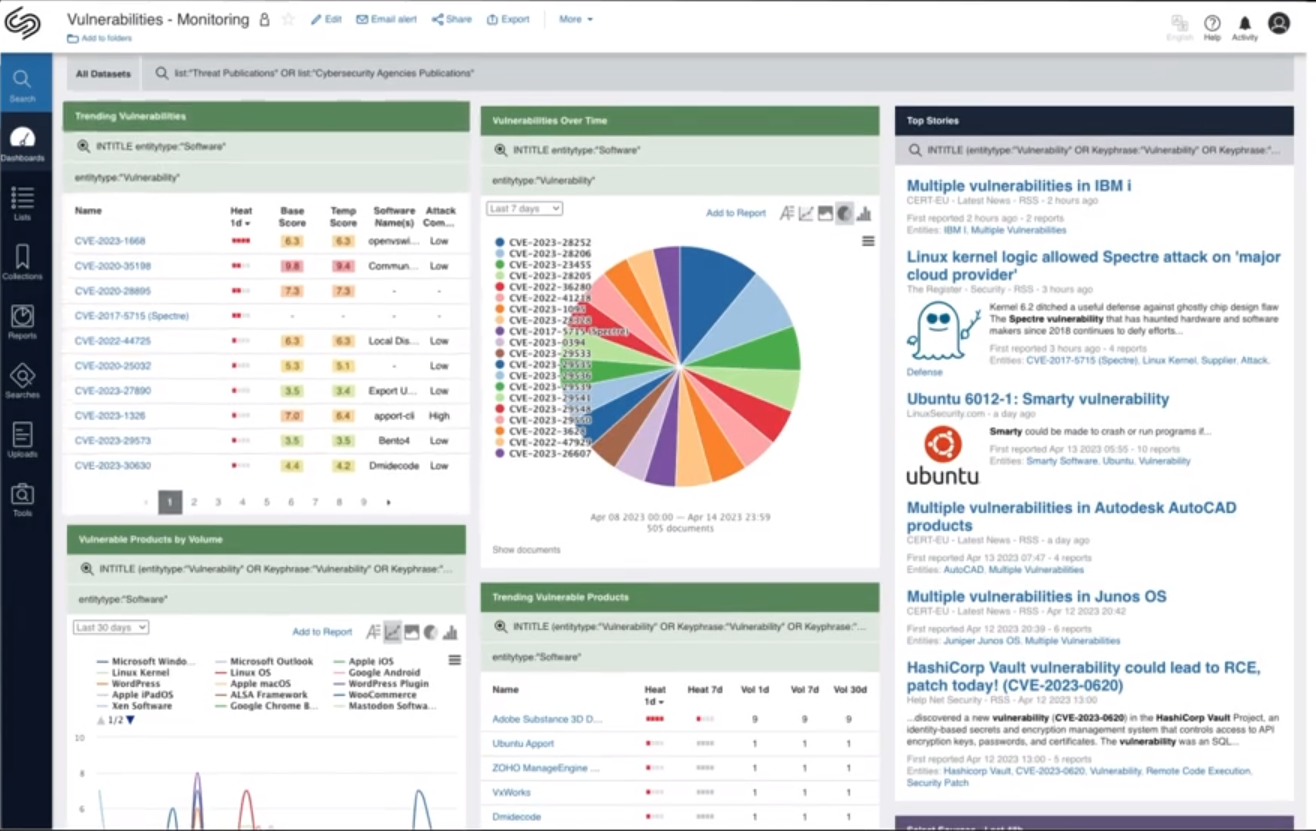
Task: Select pie chart view in Vulnerabilities Over Time
Action: click(845, 213)
